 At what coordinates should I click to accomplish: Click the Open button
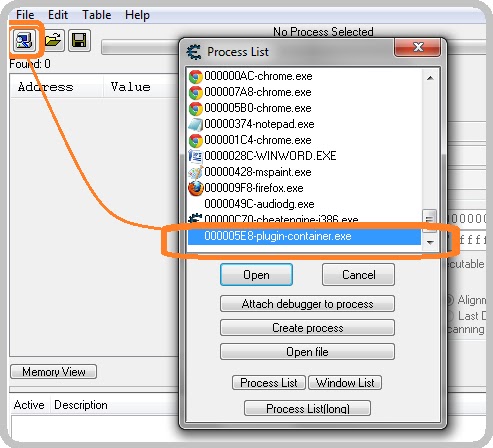(x=256, y=275)
